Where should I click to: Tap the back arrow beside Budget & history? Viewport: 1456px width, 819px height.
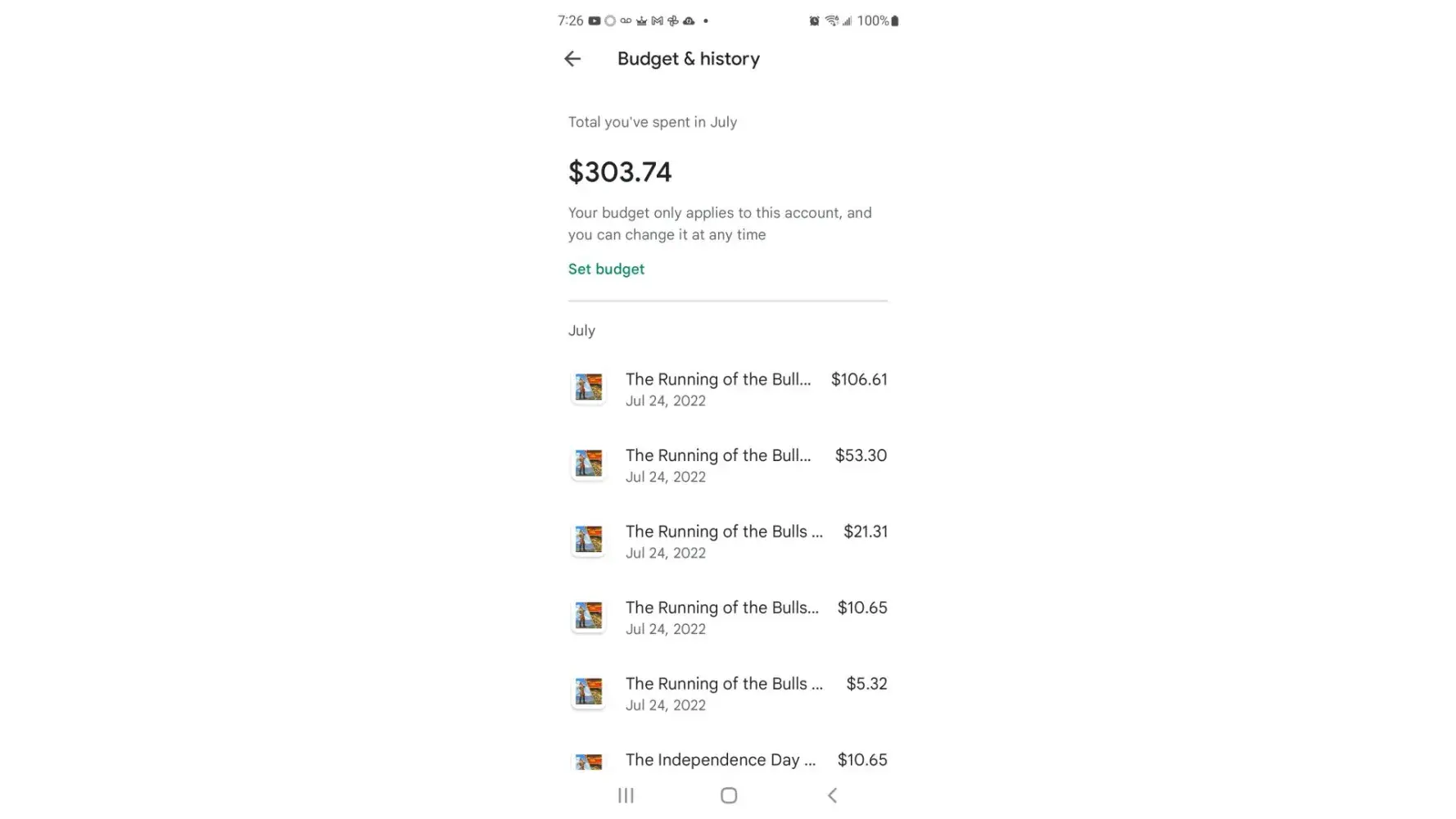[572, 59]
